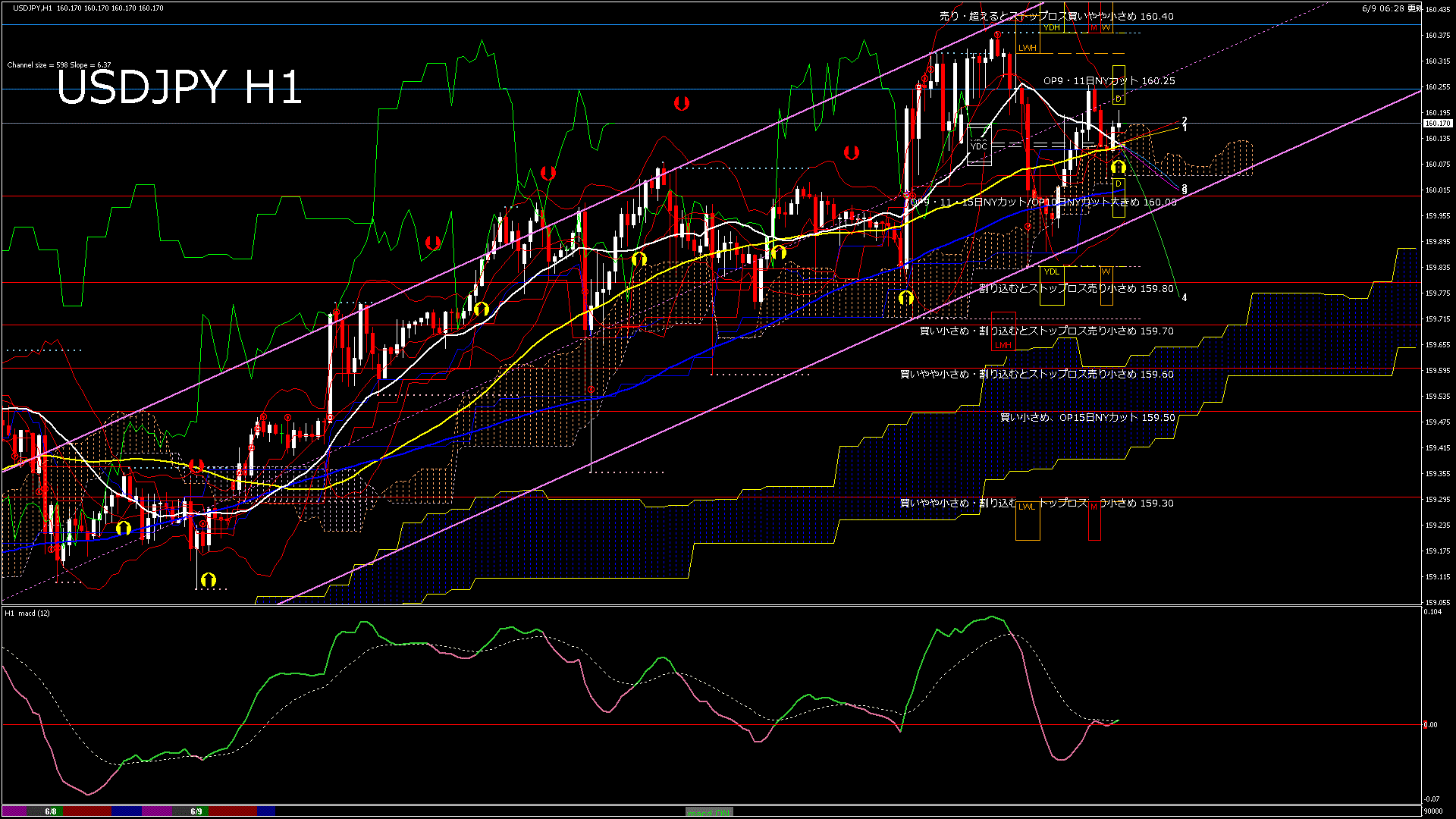The image size is (1456, 819).
Task: Click the yellow up-arrow next to the lower D box
Action: (x=1119, y=167)
